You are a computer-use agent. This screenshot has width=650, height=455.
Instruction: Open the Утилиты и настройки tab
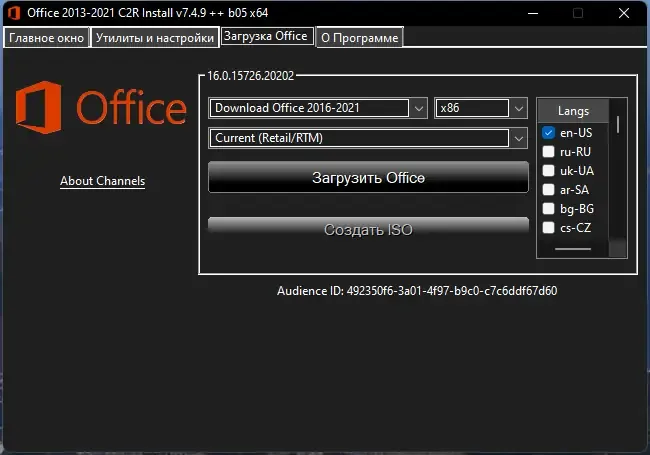pos(155,38)
